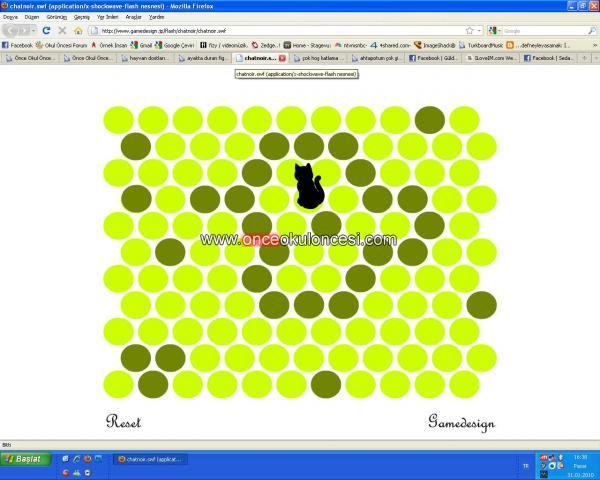The image size is (600, 480).
Task: Open the Dosya menu
Action: [x=10, y=17]
